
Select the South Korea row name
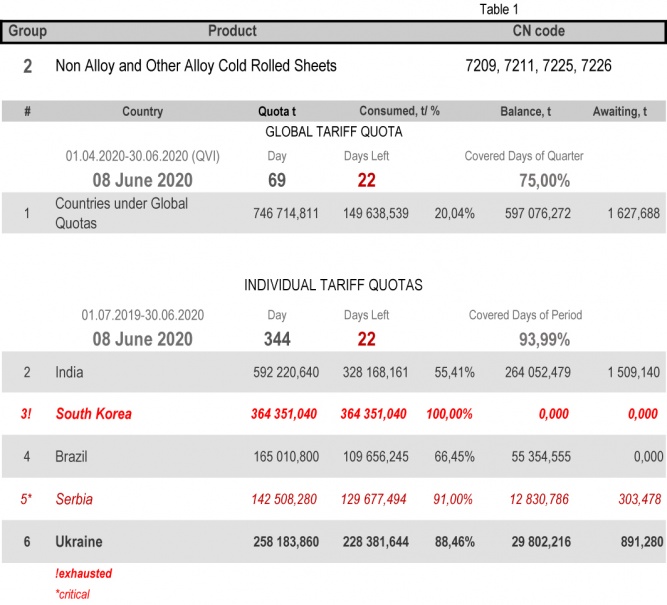pyautogui.click(x=93, y=413)
